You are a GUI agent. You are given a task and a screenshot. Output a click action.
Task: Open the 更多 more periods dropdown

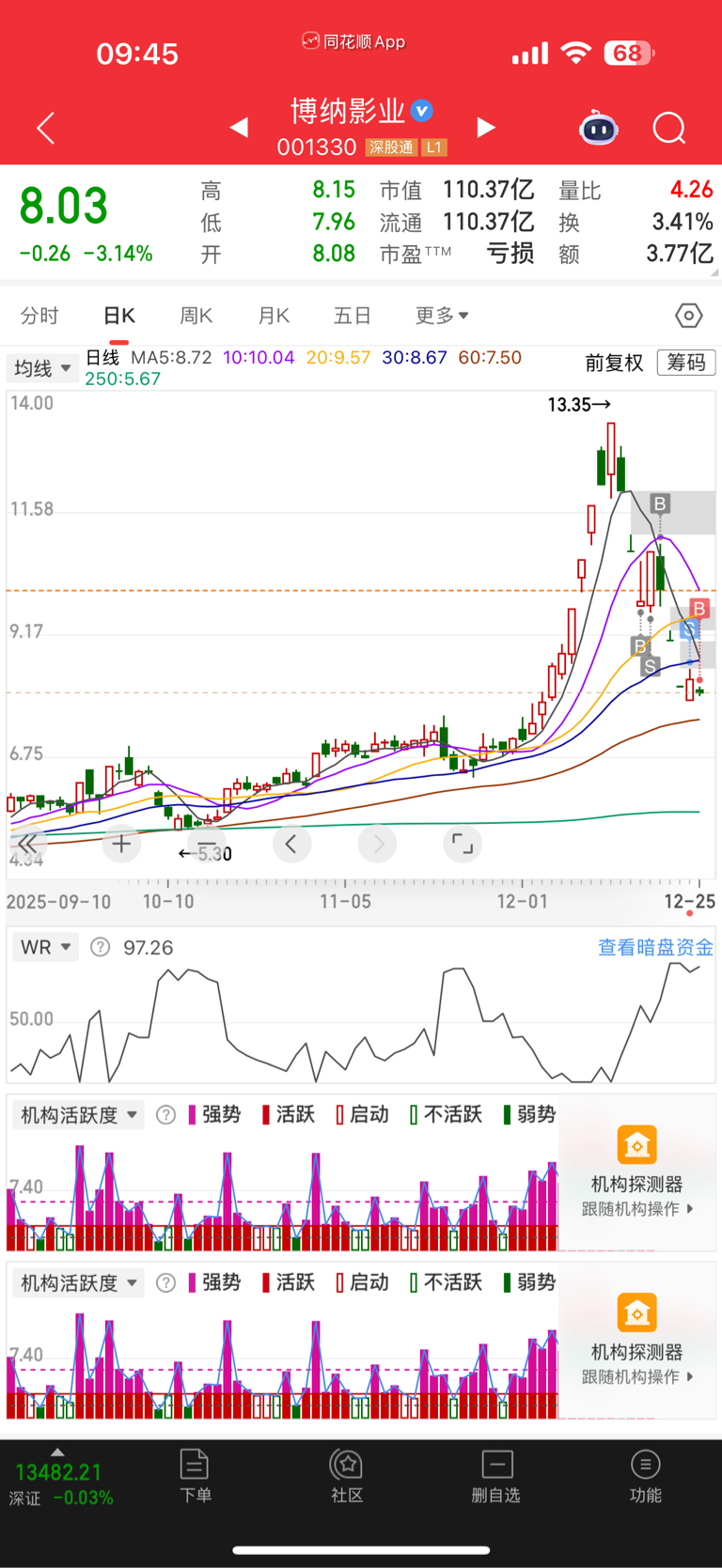coord(442,316)
